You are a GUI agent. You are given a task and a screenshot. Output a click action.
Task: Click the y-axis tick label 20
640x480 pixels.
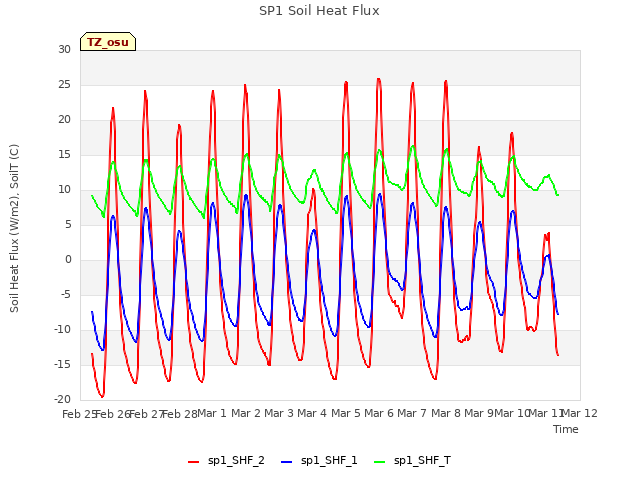pyautogui.click(x=64, y=120)
